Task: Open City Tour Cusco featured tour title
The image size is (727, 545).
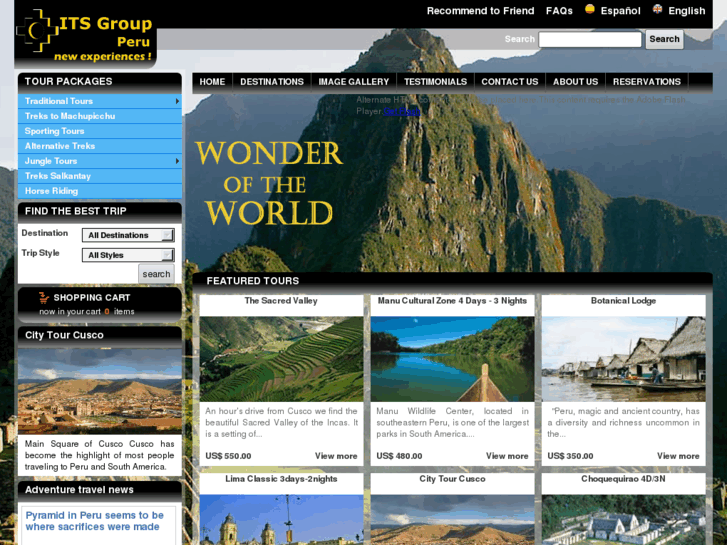Action: coord(453,479)
